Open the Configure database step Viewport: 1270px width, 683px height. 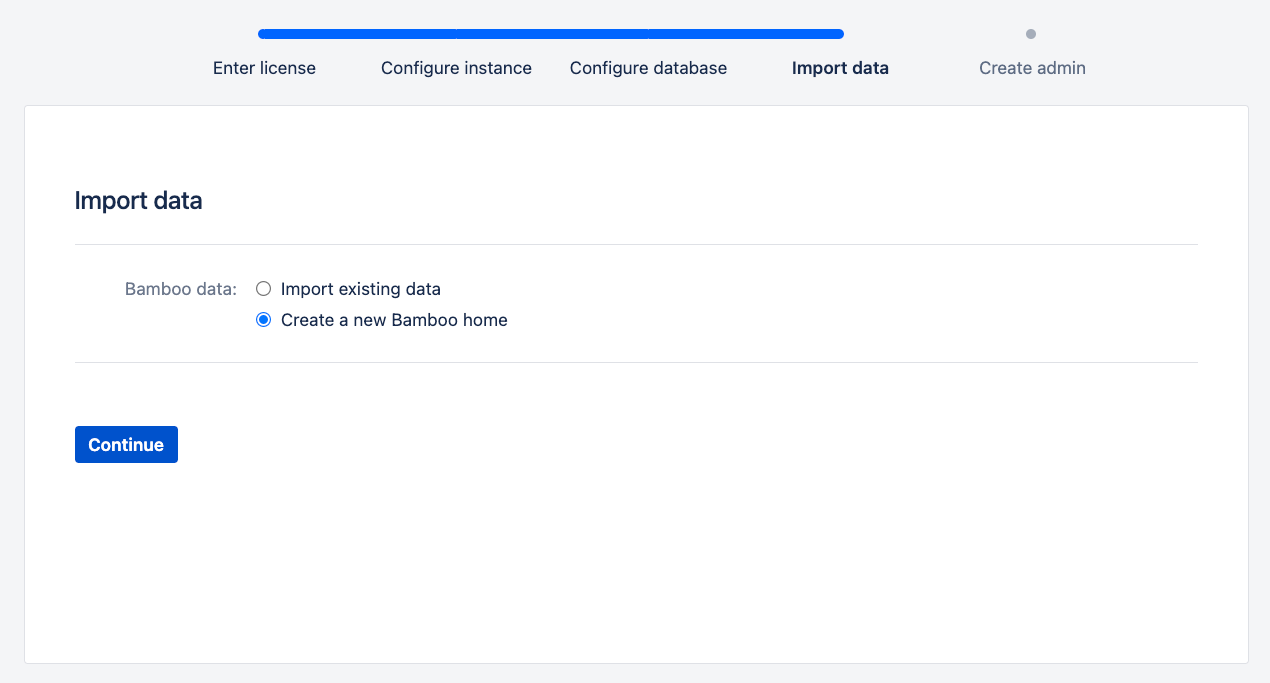[648, 68]
